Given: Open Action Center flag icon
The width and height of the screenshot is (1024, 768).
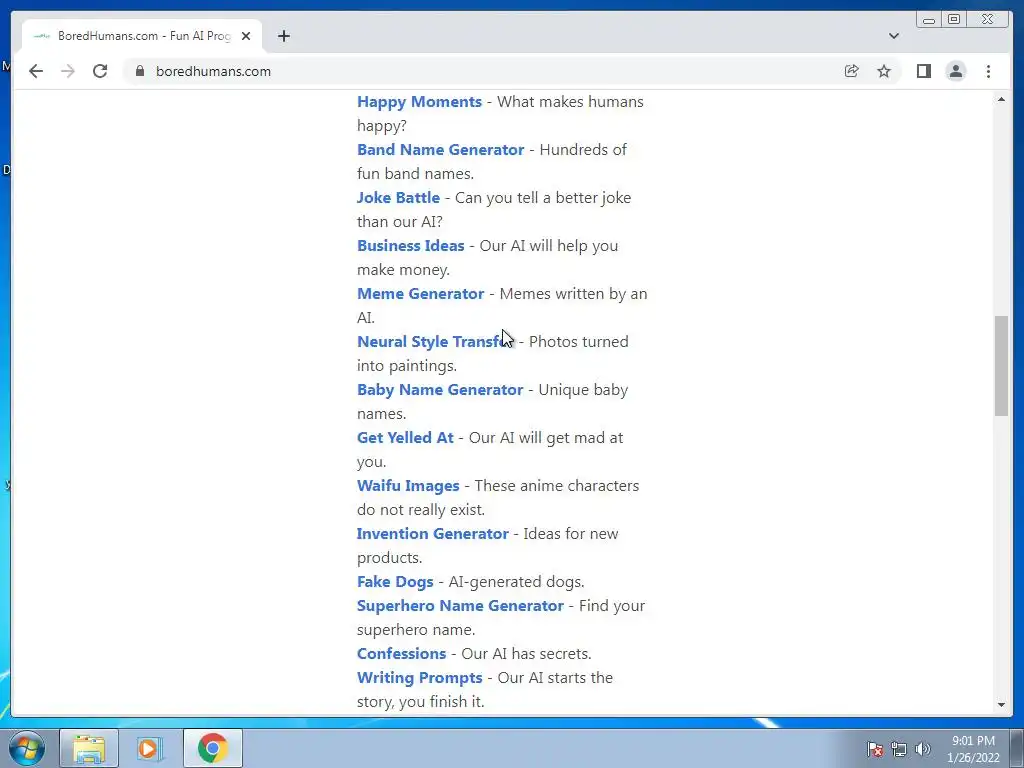Looking at the screenshot, I should (874, 749).
